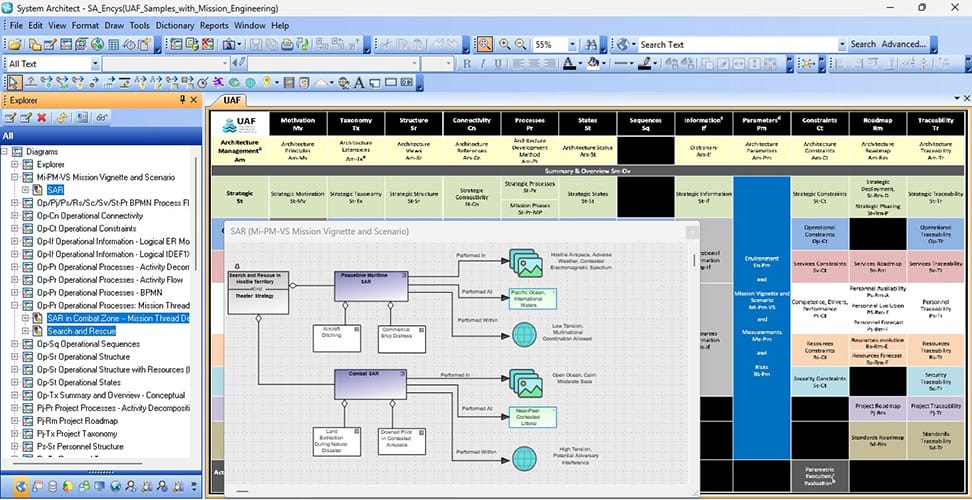Click Architecture Roadmap Am-Rm cell

click(877, 151)
